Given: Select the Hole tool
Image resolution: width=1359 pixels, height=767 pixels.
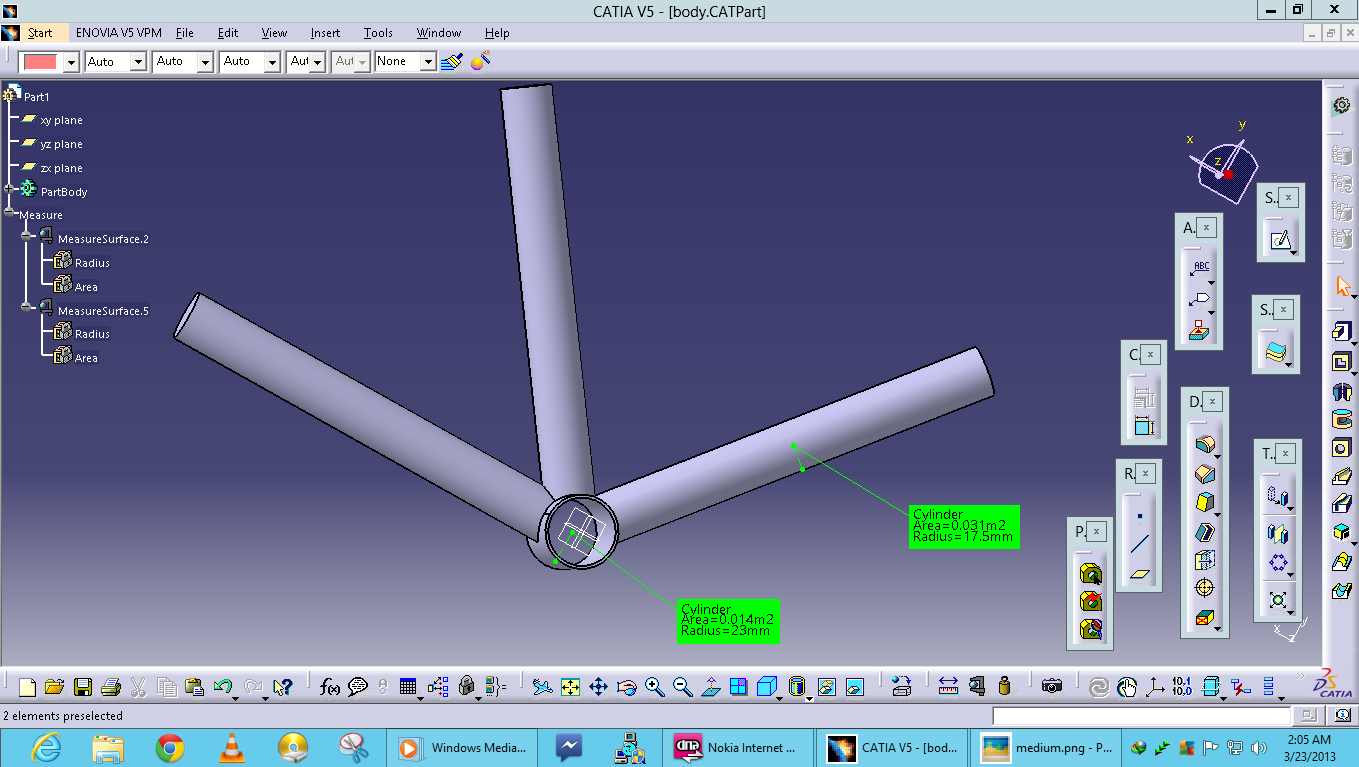Looking at the screenshot, I should [1343, 447].
